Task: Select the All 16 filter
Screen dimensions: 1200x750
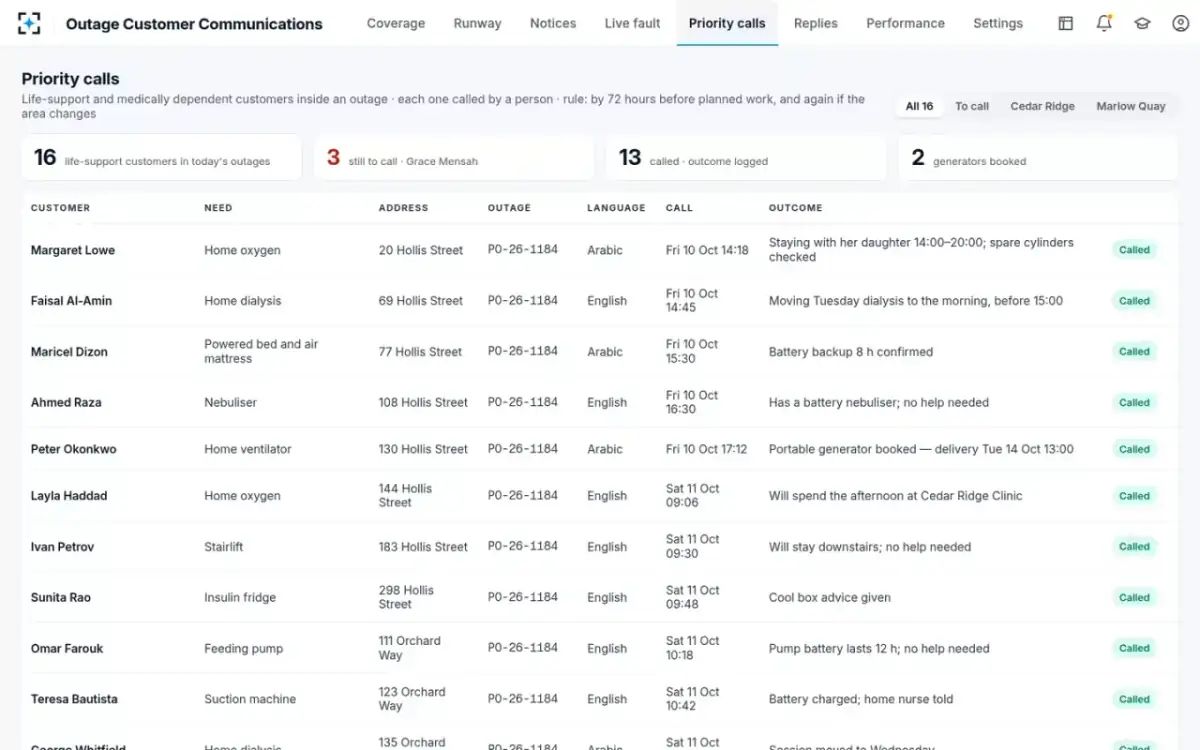Action: tap(920, 106)
